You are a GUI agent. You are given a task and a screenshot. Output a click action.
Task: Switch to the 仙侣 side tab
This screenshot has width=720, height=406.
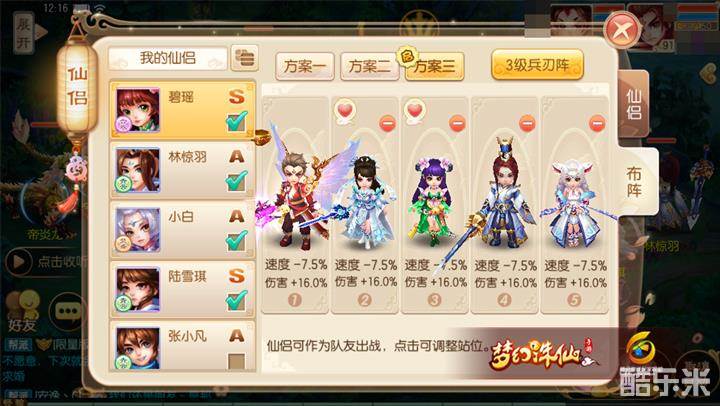pos(634,104)
